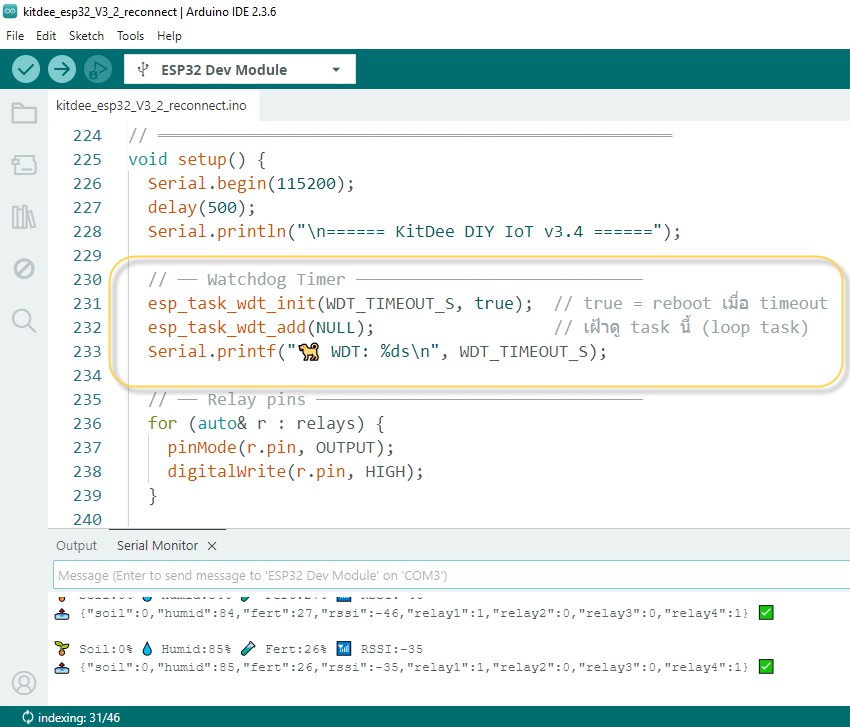
Task: Open the Sketchbook folder sidebar icon
Action: pyautogui.click(x=24, y=112)
